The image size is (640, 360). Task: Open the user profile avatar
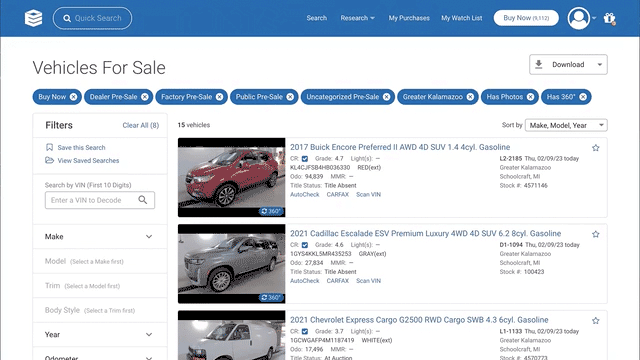[579, 18]
